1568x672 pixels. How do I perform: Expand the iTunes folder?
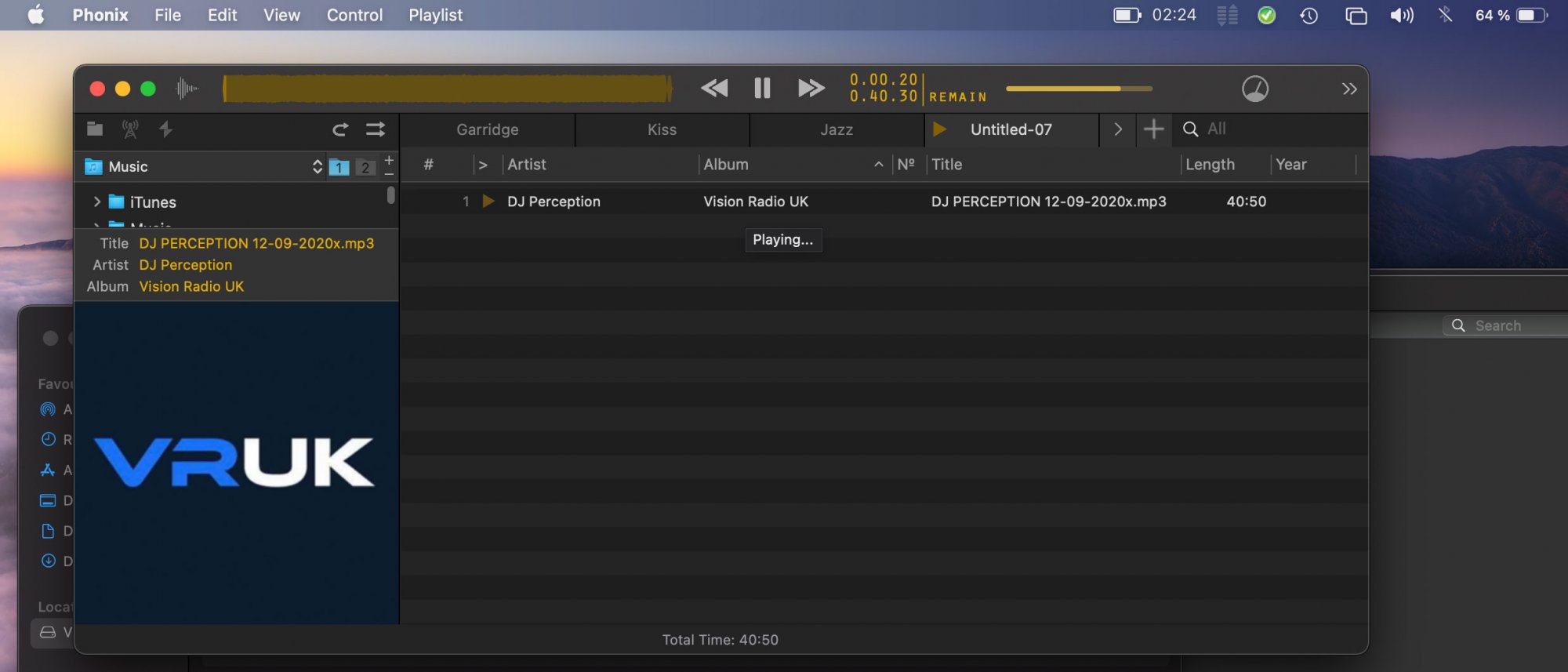click(96, 202)
